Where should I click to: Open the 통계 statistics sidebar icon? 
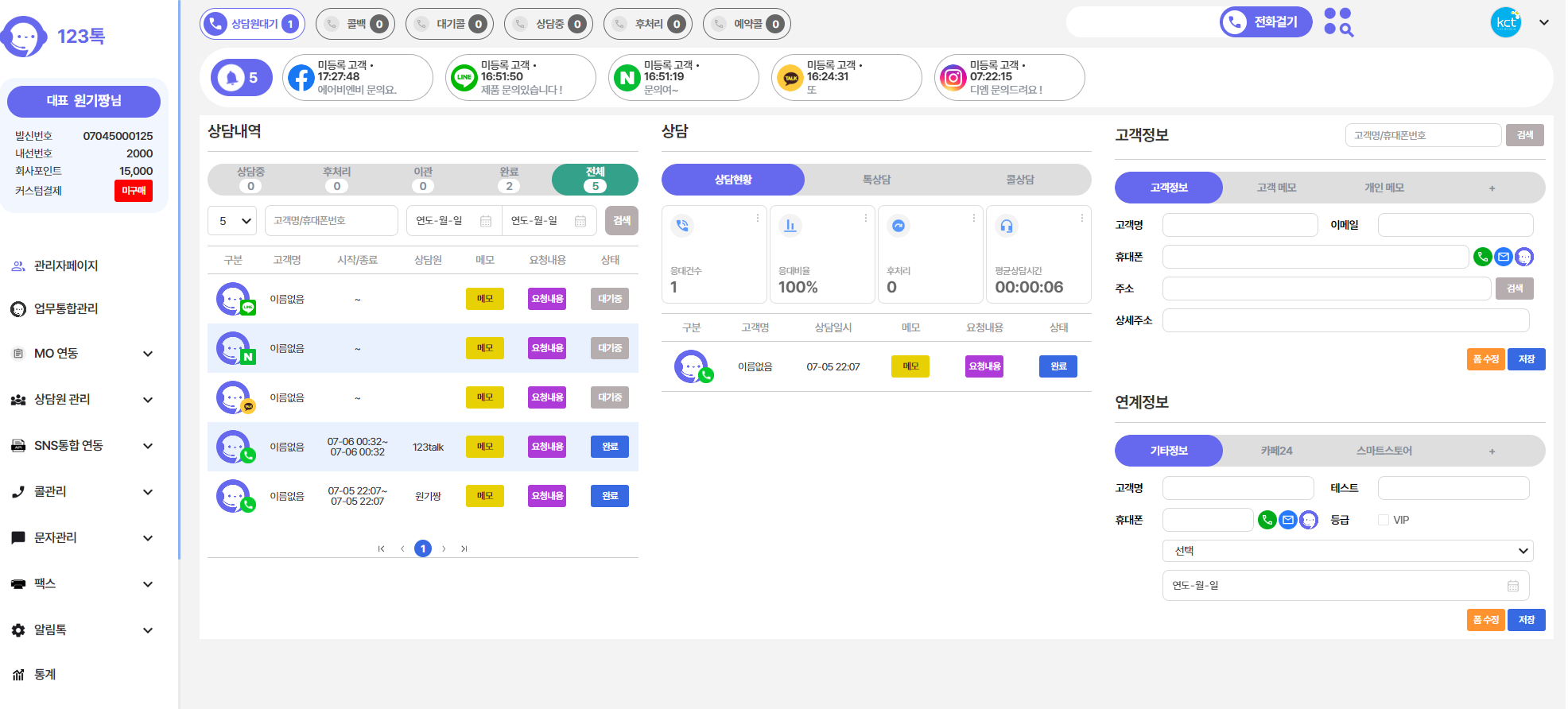[x=18, y=675]
